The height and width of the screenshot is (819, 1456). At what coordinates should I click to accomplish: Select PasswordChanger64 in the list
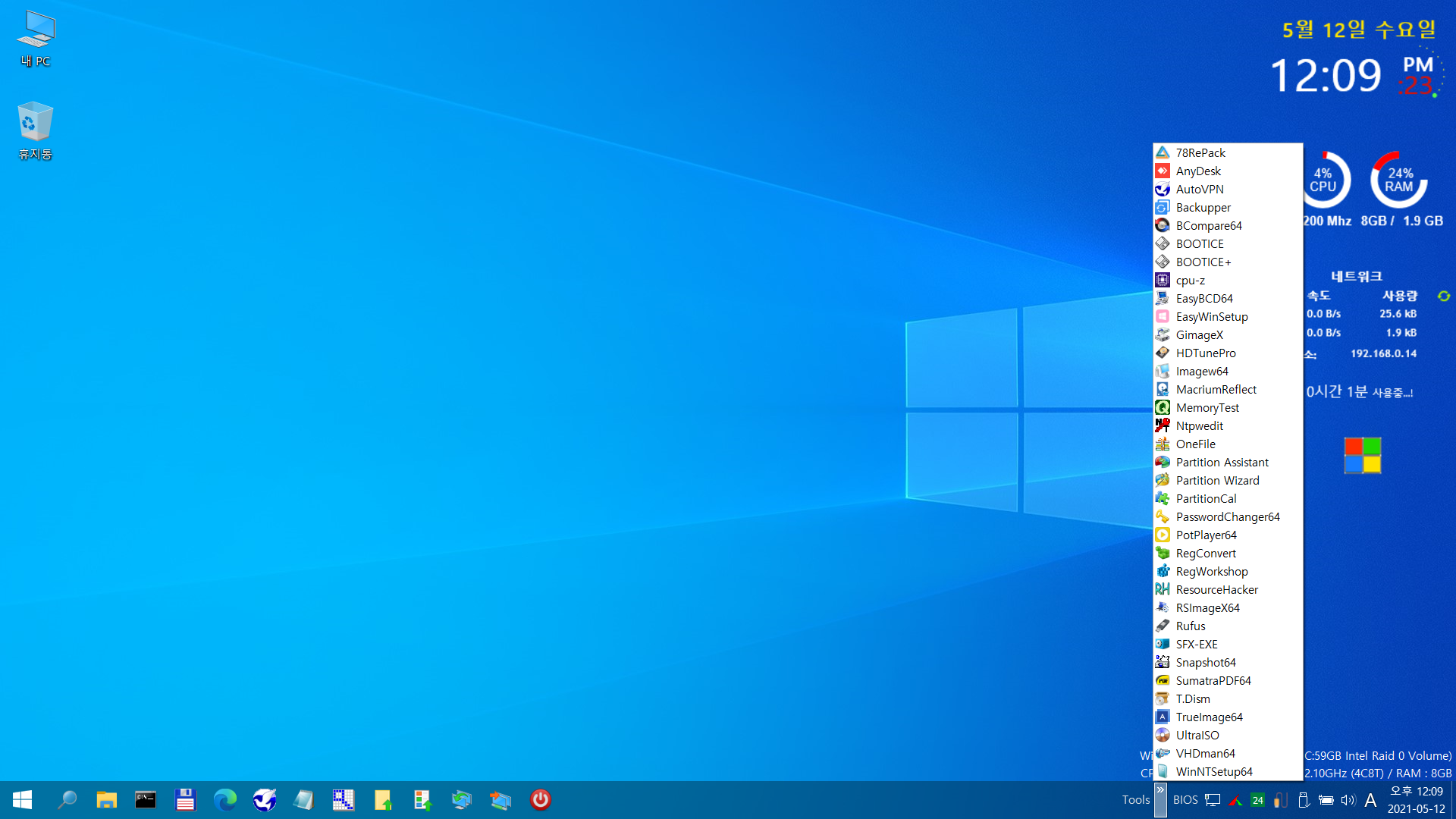click(x=1228, y=516)
